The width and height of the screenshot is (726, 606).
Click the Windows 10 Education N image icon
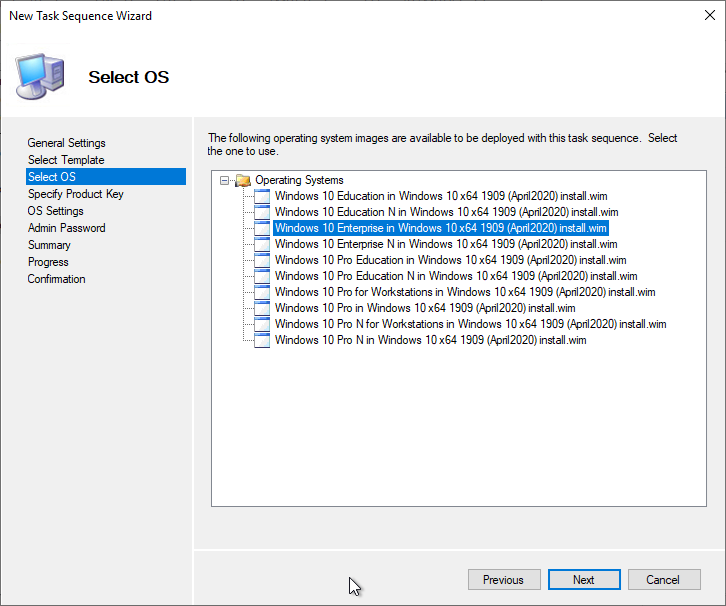[x=262, y=212]
